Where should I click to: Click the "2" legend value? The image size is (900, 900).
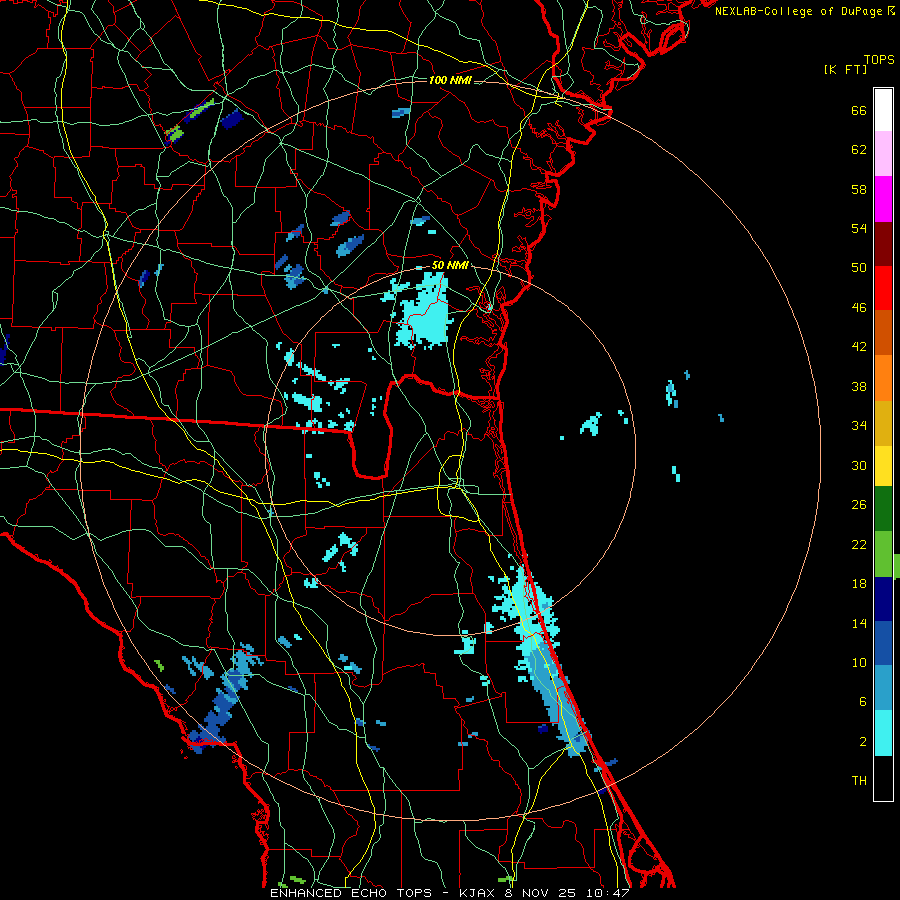(863, 742)
